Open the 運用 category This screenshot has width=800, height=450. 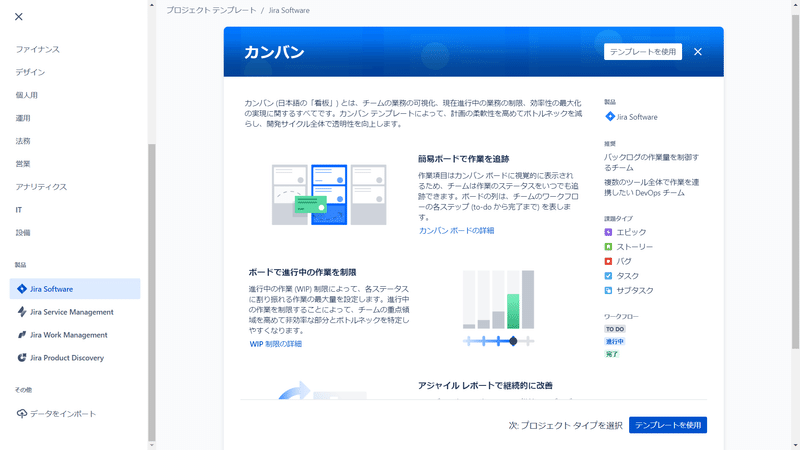tap(23, 118)
